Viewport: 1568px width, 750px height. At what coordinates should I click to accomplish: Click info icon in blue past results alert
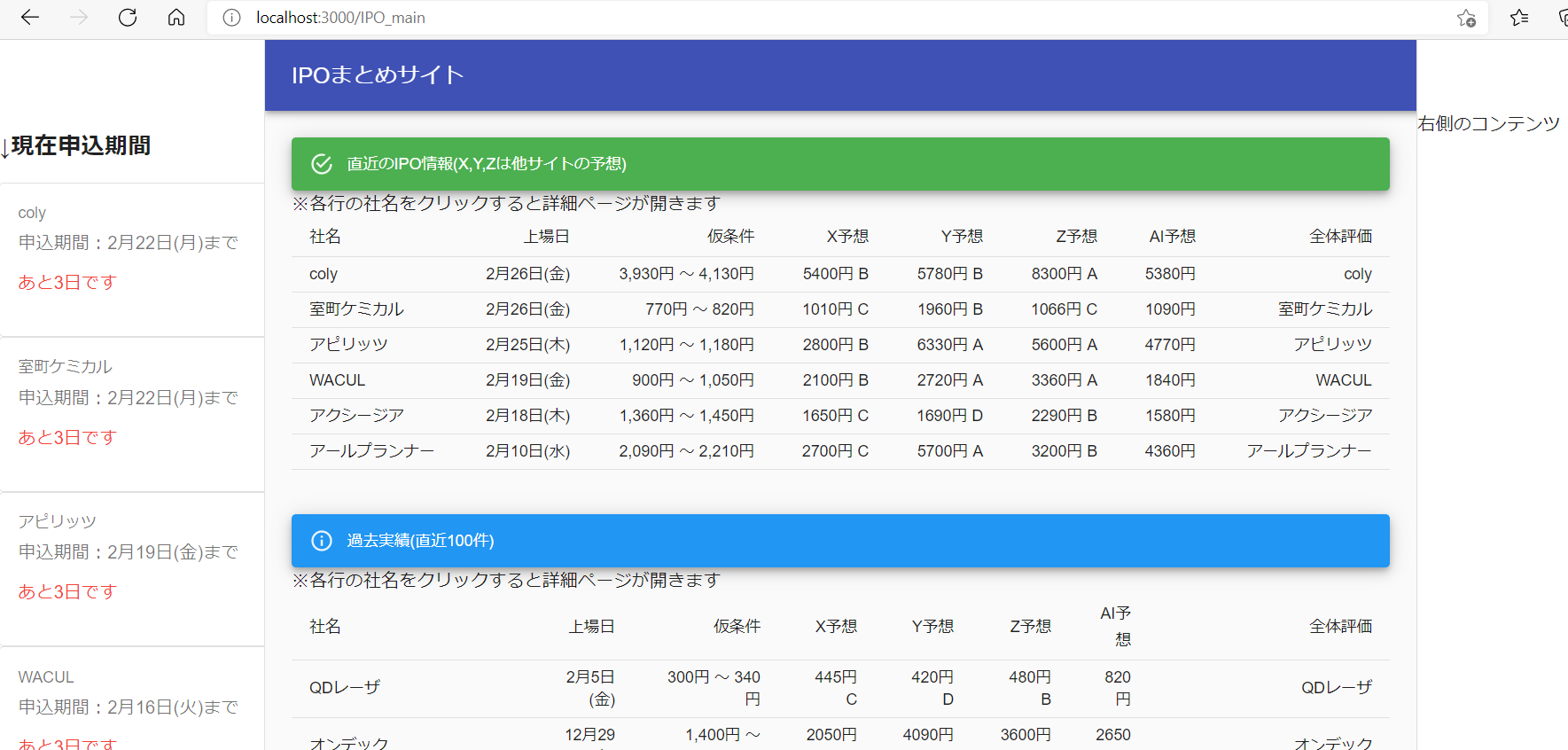pos(322,541)
